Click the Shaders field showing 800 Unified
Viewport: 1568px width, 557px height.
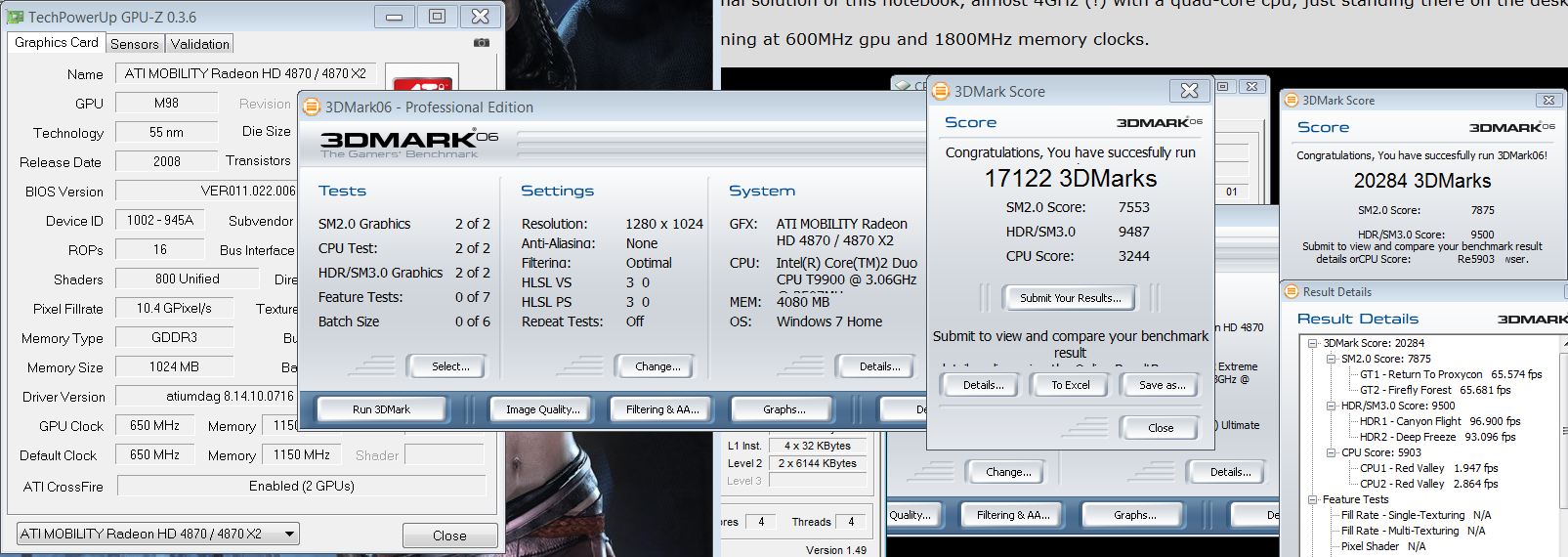coord(187,278)
